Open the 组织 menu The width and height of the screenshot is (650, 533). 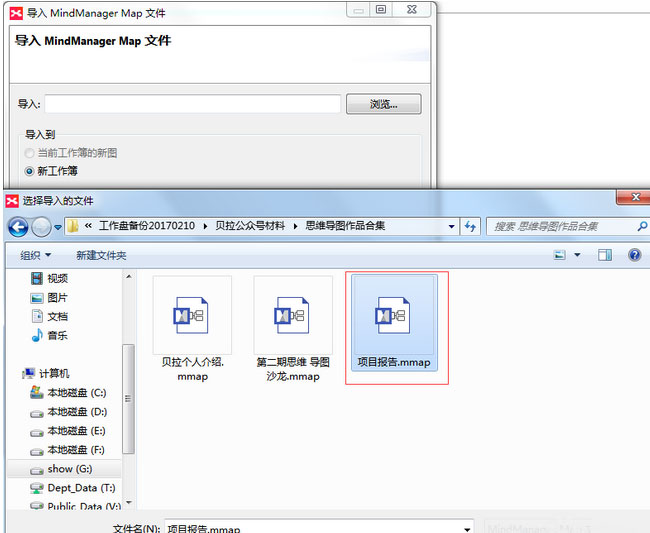coord(35,255)
